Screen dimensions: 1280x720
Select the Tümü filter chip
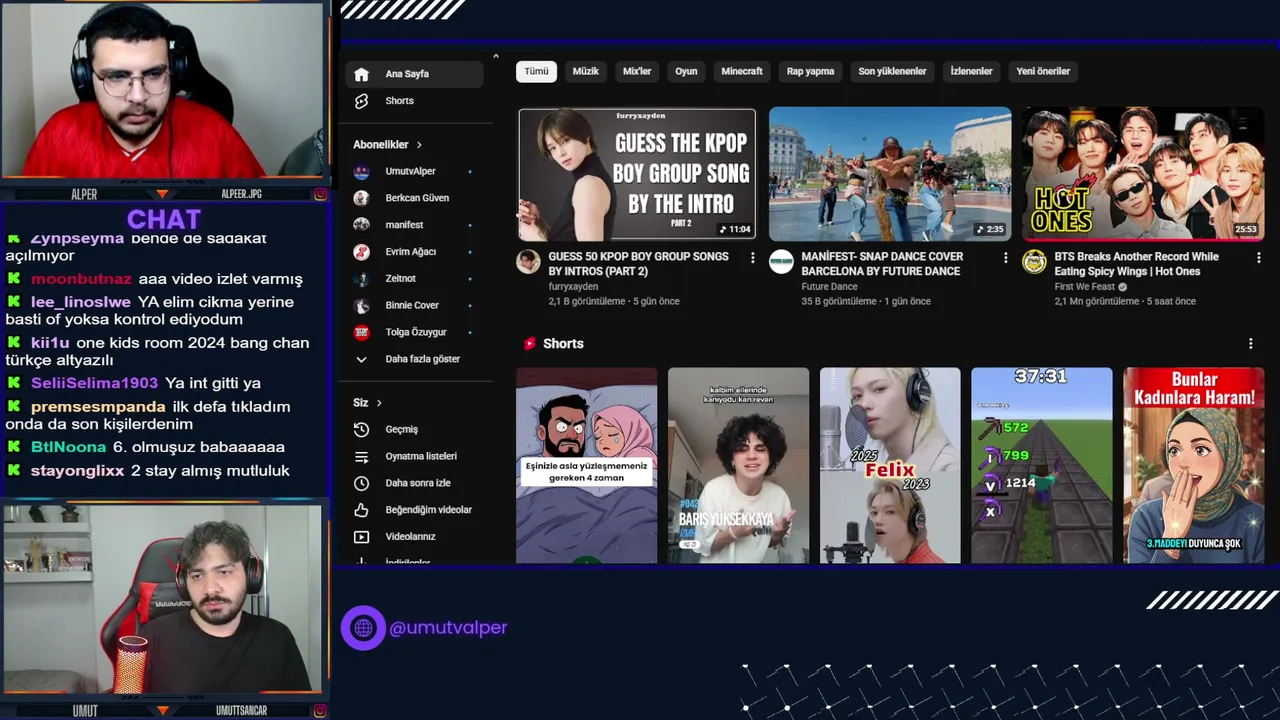[x=537, y=72]
